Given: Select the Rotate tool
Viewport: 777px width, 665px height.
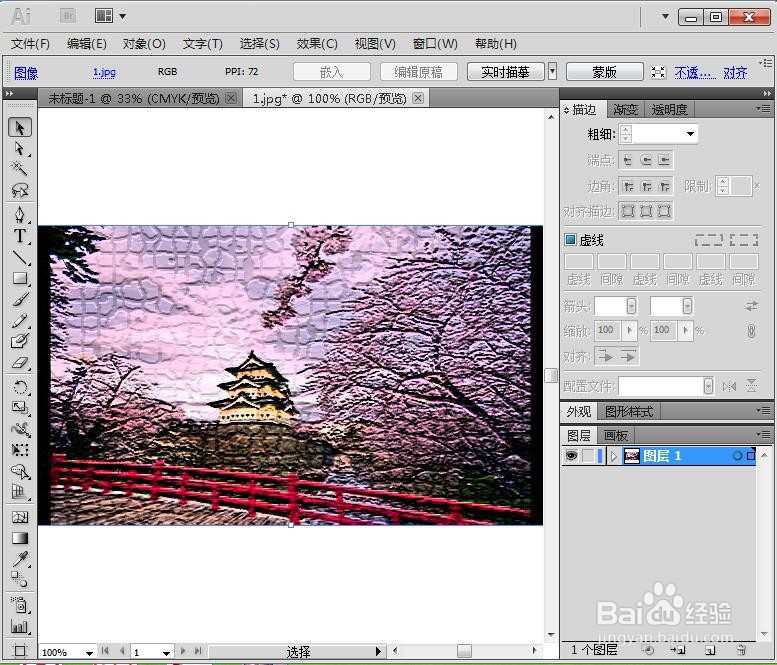Looking at the screenshot, I should (x=20, y=387).
